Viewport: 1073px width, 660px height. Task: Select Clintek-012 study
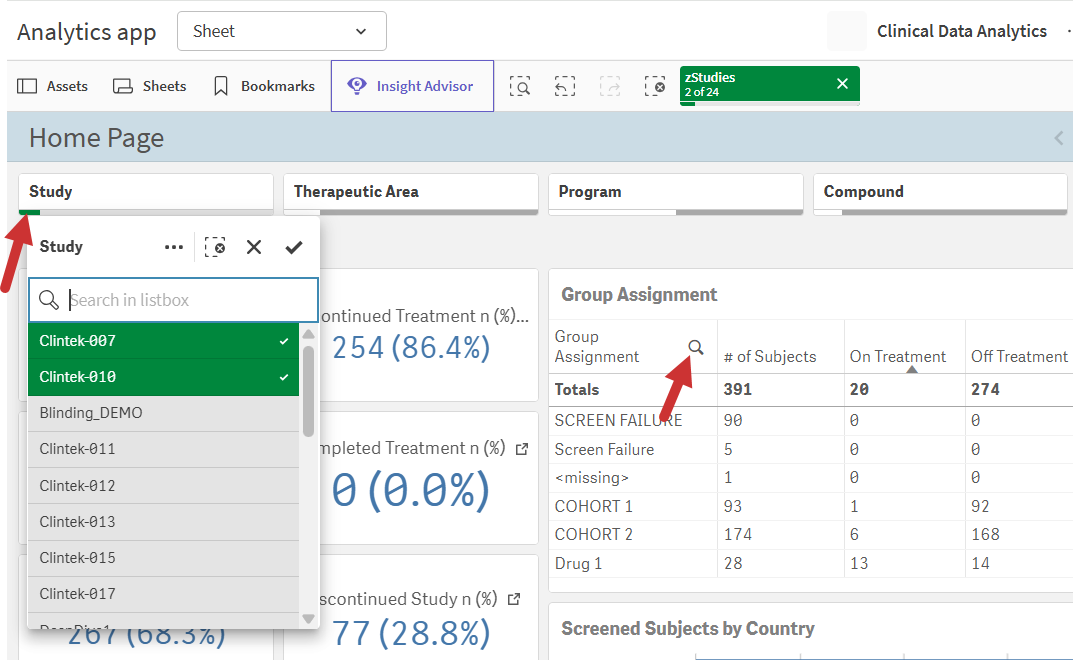[x=164, y=486]
